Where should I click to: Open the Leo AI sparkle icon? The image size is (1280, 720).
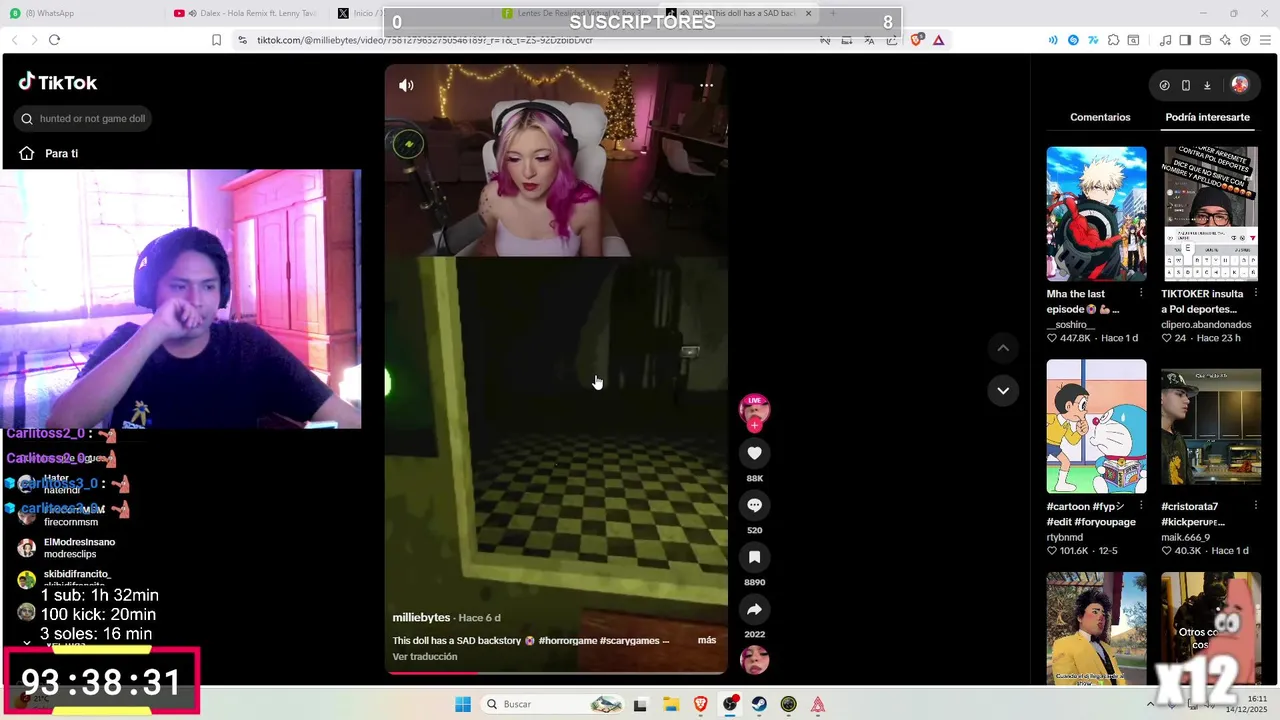click(1225, 40)
